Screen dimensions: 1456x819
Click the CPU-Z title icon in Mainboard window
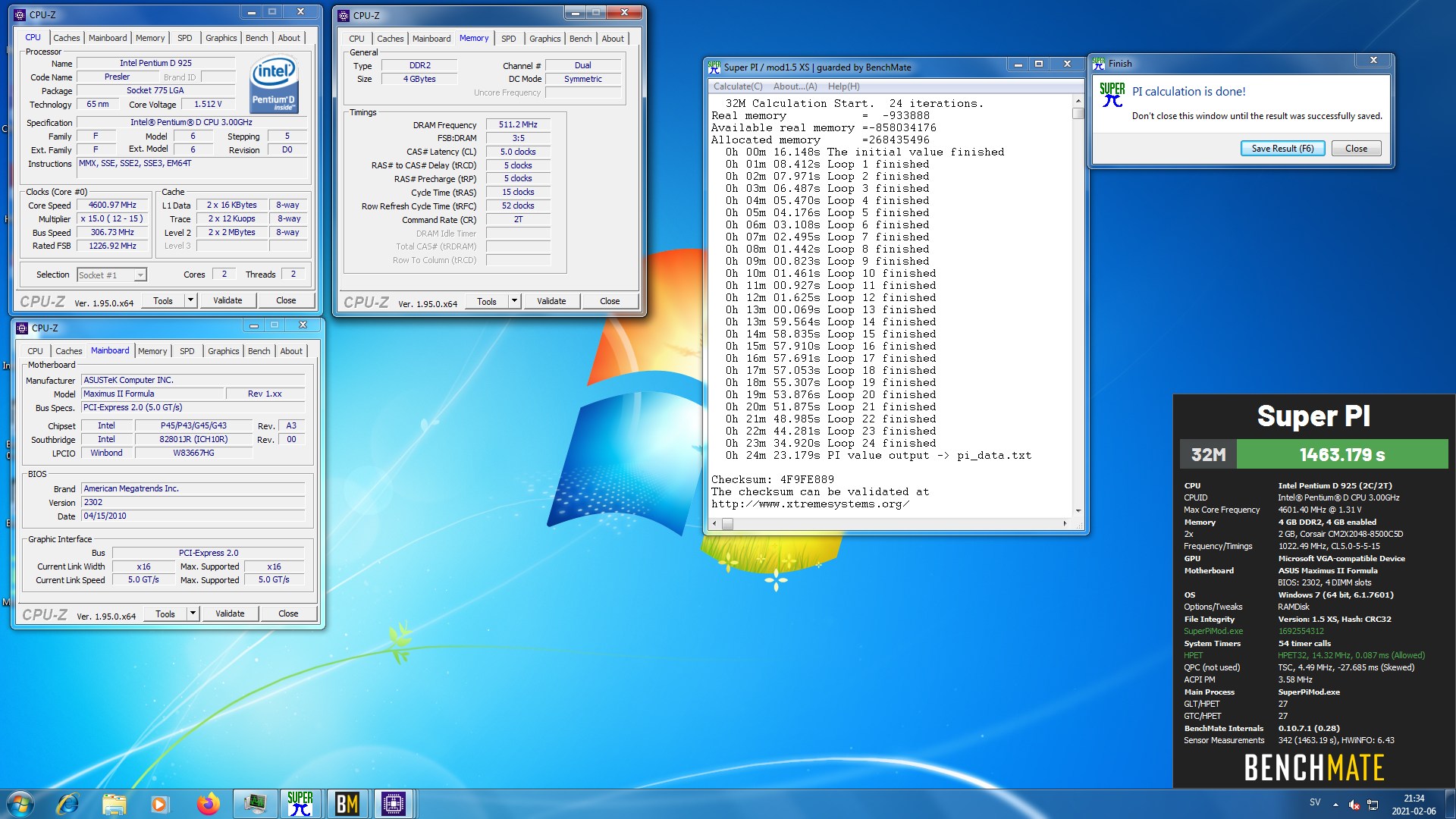click(23, 328)
